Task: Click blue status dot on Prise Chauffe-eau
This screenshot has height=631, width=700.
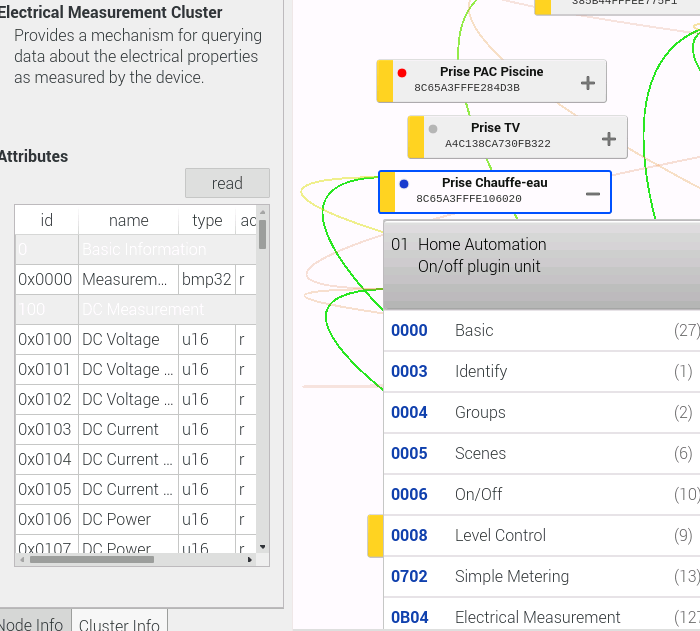Action: coord(404,184)
